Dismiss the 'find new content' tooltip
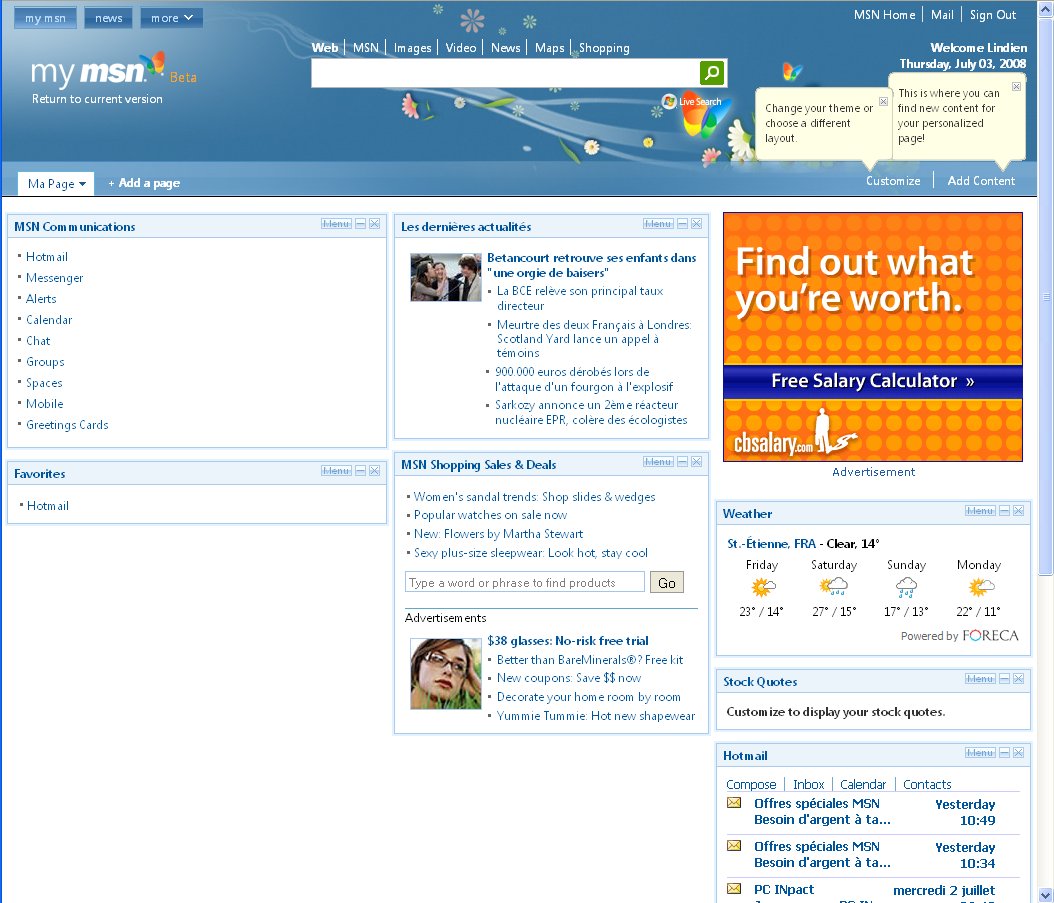This screenshot has width=1054, height=903. coord(1016,87)
